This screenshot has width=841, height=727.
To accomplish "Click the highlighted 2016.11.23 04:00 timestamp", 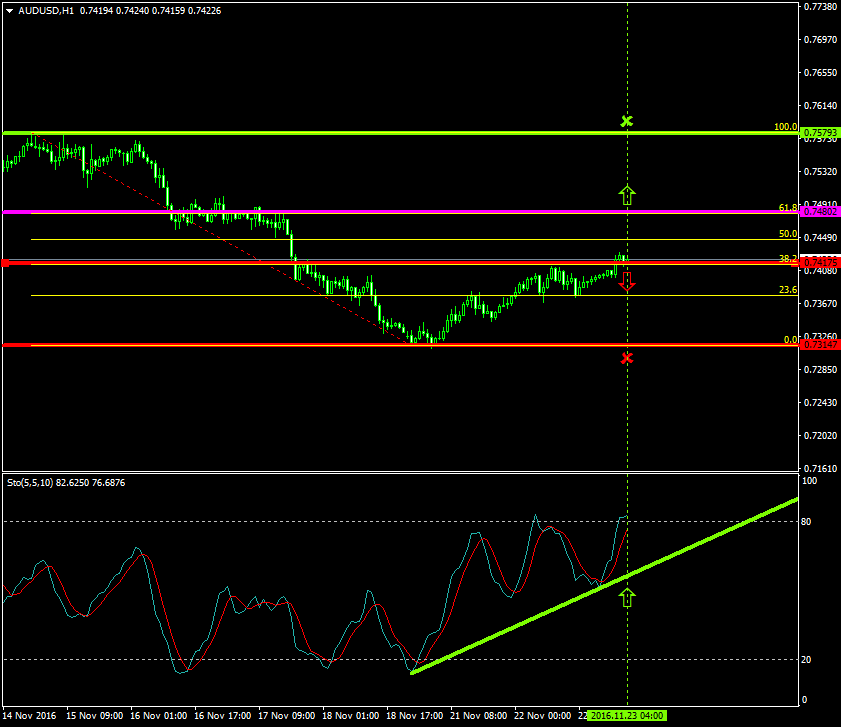I will pos(628,715).
